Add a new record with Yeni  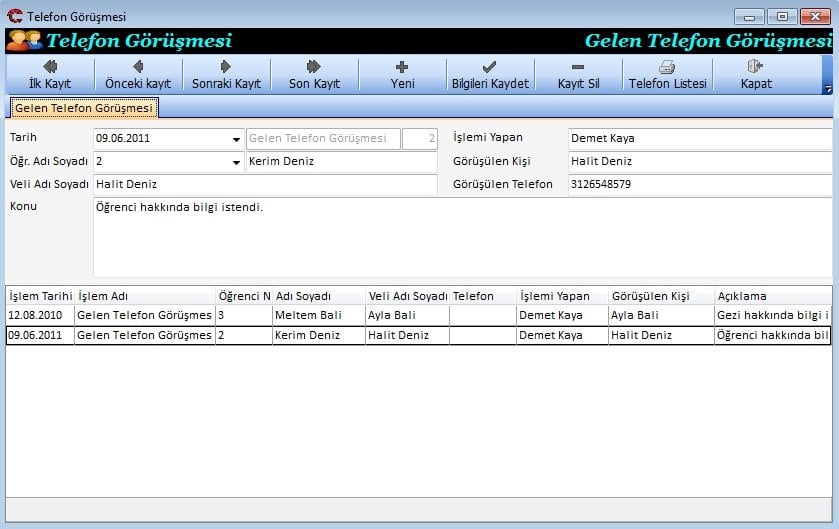(402, 75)
